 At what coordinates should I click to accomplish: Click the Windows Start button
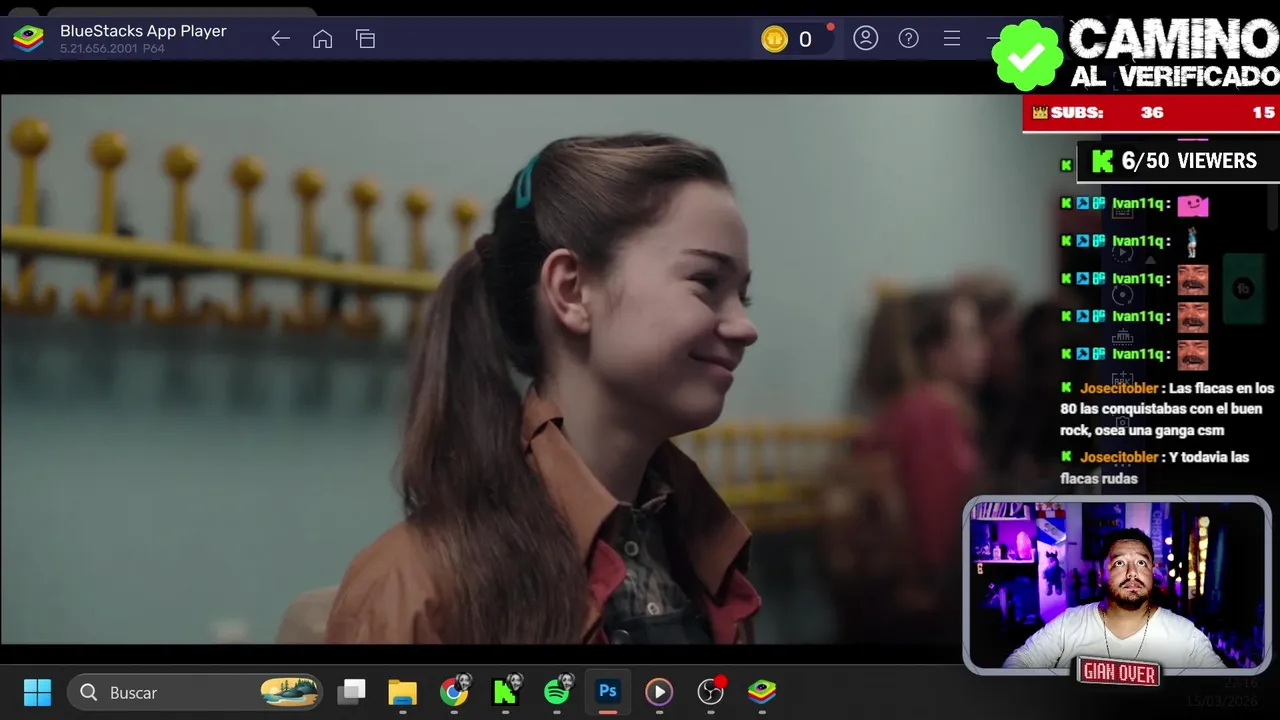point(37,692)
